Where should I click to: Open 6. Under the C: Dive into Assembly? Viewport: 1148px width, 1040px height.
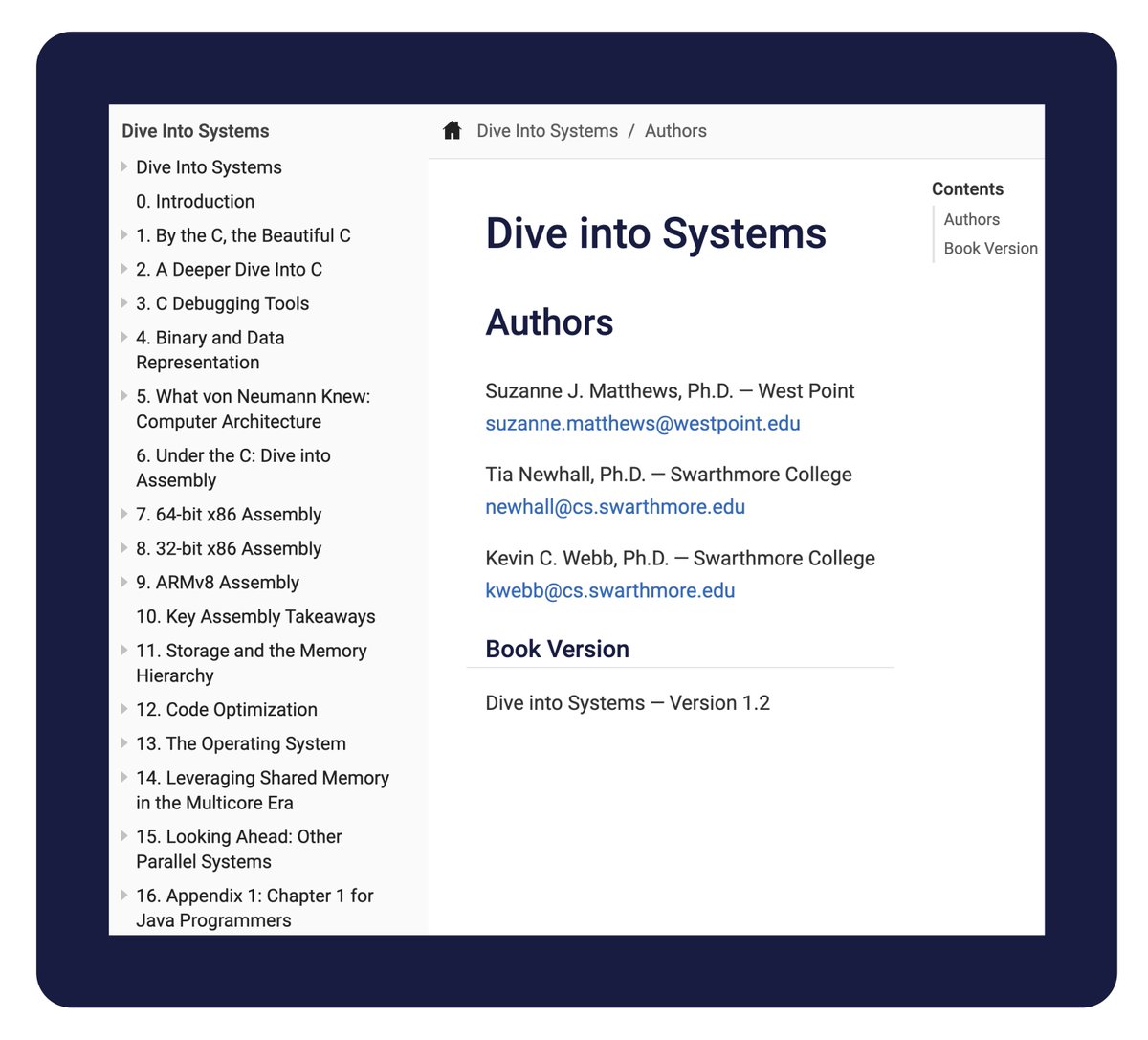pos(233,468)
